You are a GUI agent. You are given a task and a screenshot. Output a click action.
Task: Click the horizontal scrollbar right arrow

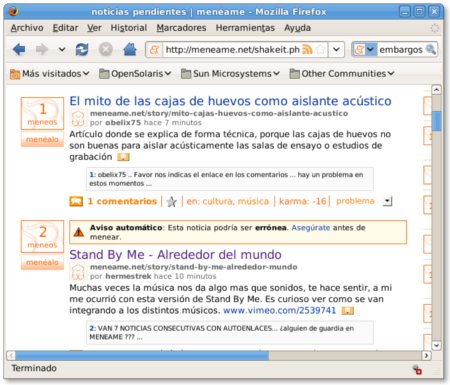click(426, 356)
